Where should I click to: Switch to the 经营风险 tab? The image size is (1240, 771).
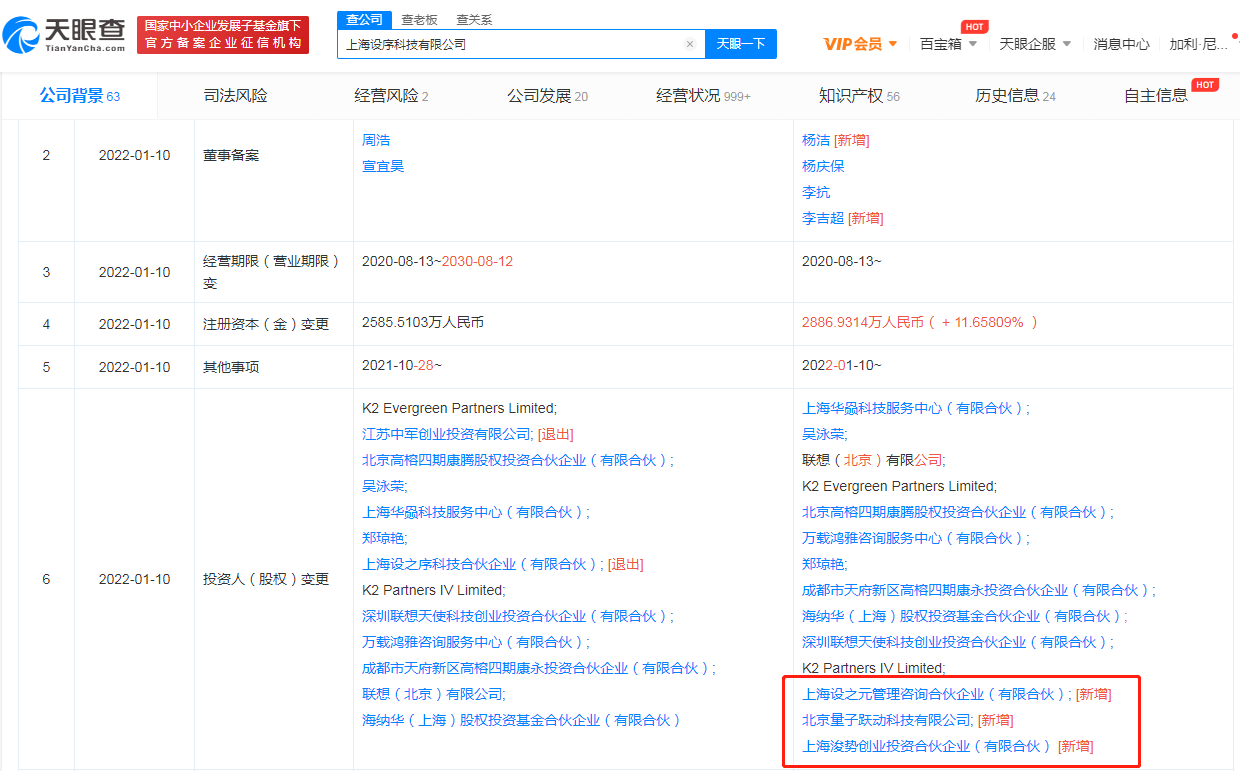tap(391, 96)
